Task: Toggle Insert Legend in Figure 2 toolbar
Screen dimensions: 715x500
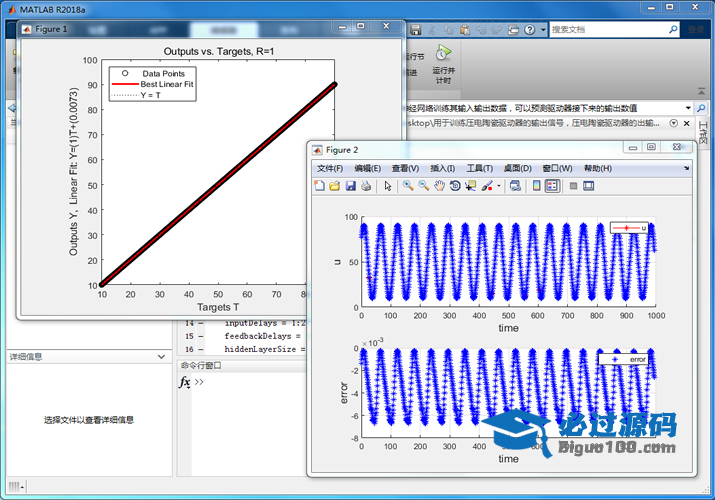Action: [x=552, y=186]
